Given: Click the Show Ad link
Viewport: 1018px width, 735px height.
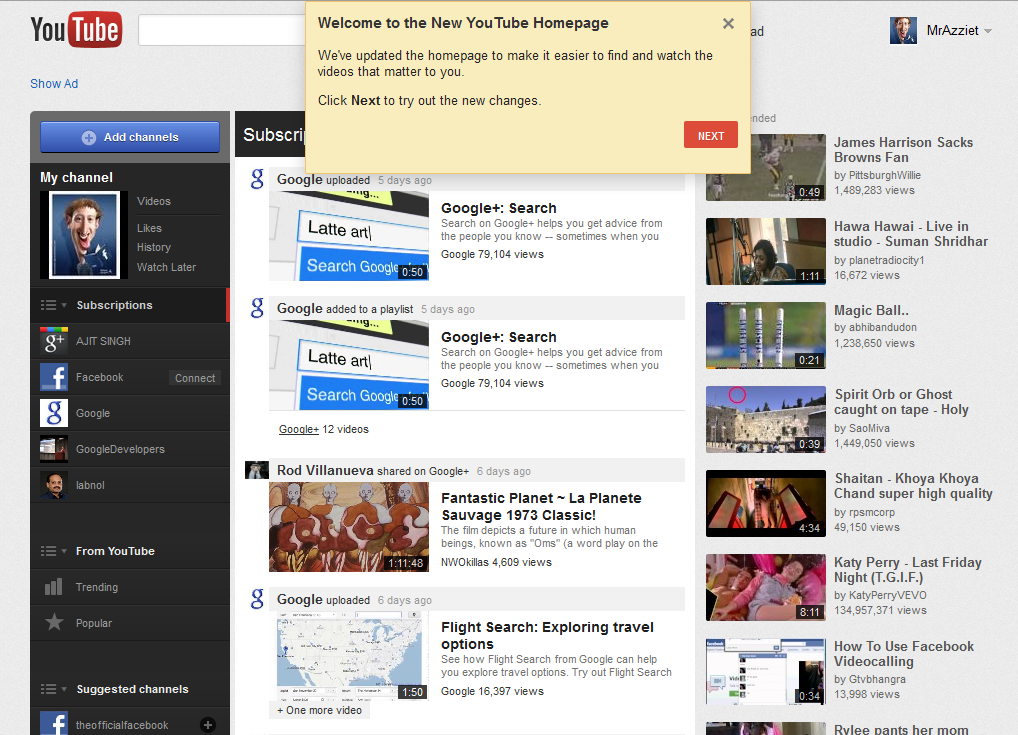Looking at the screenshot, I should [x=53, y=83].
